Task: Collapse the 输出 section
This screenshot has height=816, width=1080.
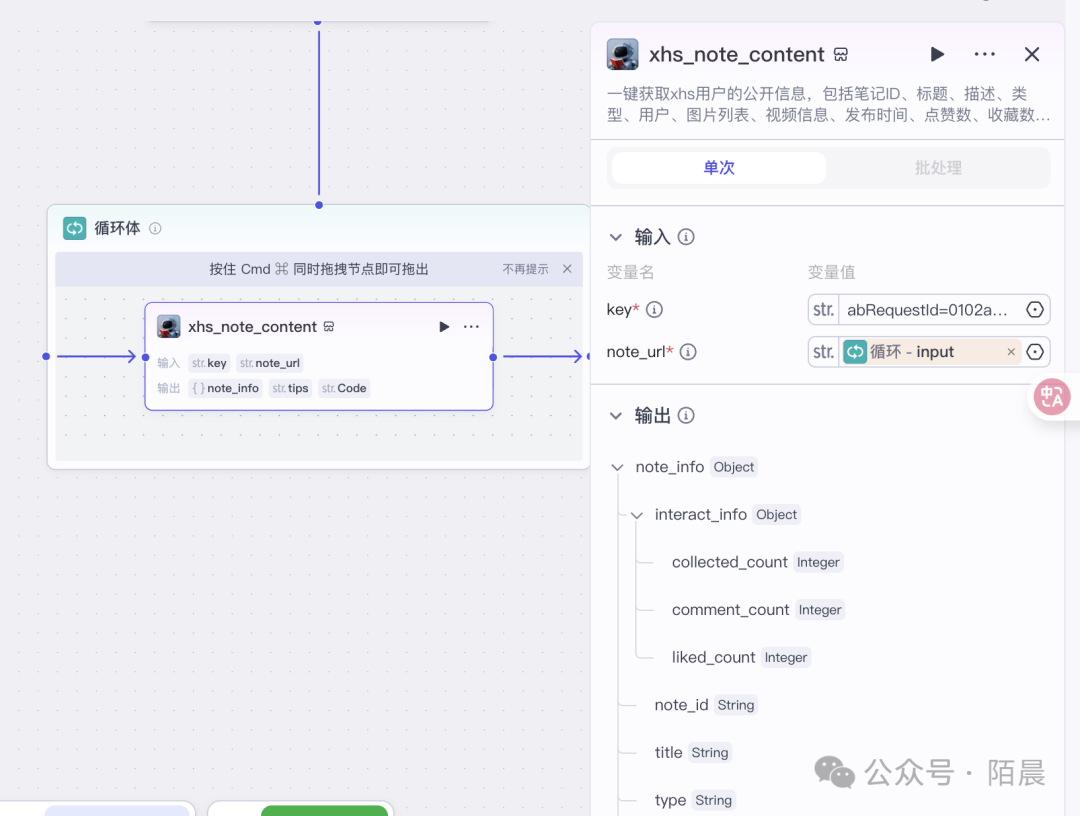Action: point(616,416)
